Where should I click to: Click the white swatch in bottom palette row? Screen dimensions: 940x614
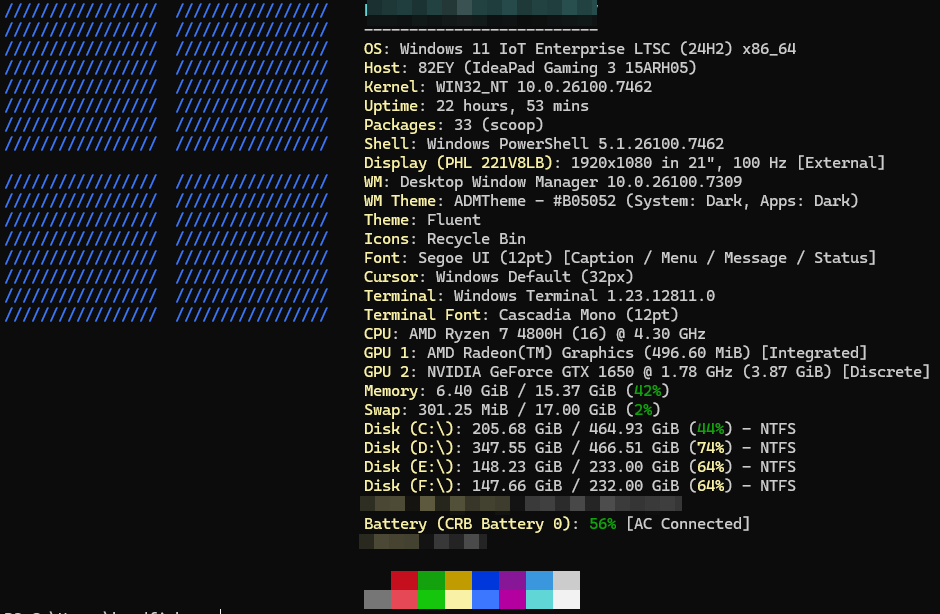(x=566, y=600)
